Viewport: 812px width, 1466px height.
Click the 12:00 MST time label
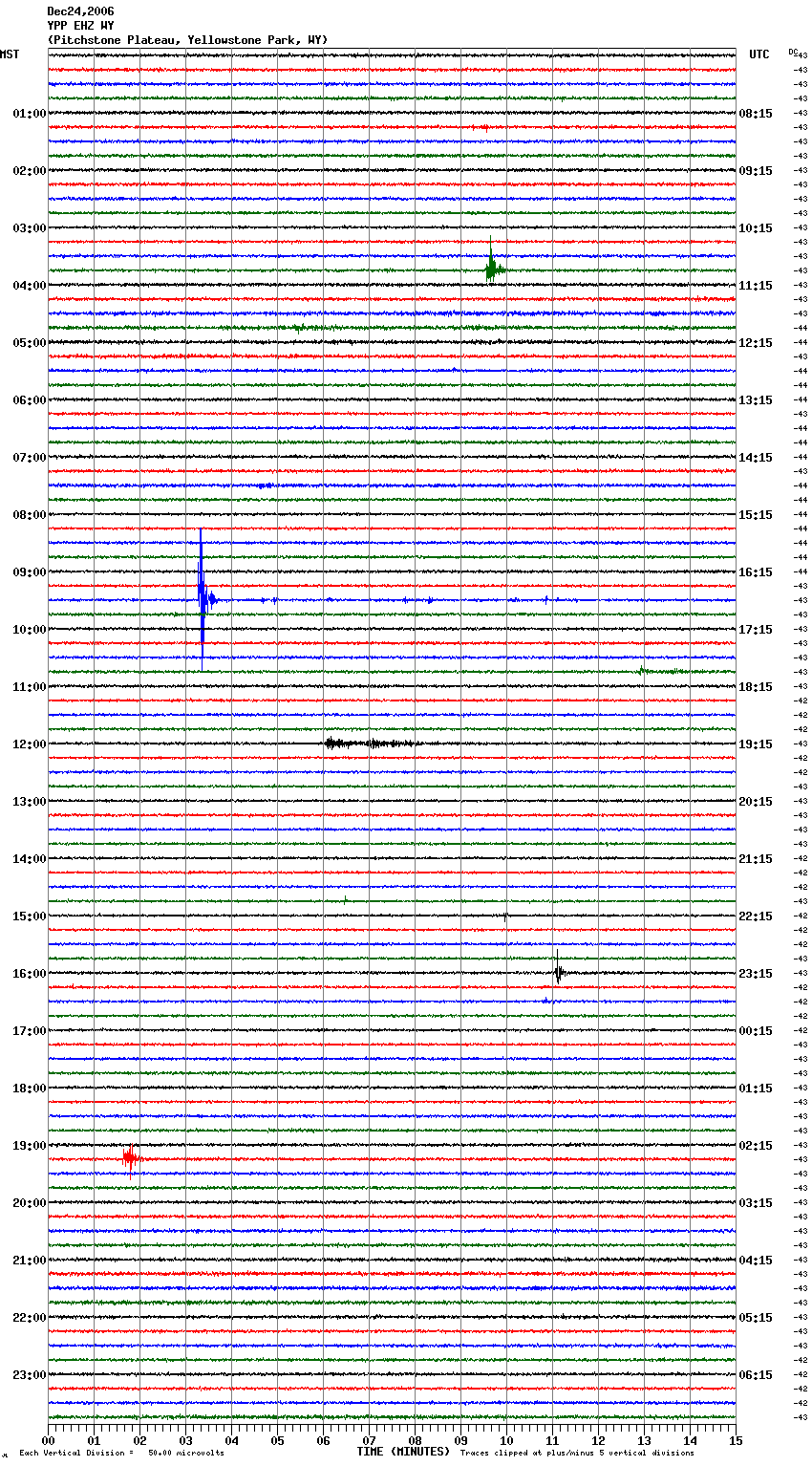pos(30,744)
